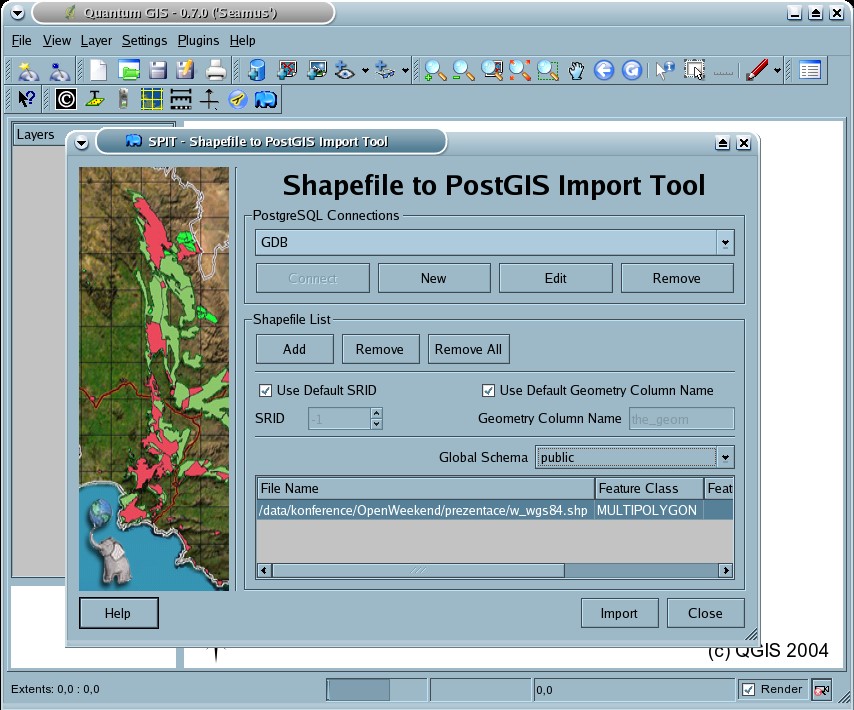The height and width of the screenshot is (710, 854).
Task: Select the Pan hand tool
Action: (576, 70)
